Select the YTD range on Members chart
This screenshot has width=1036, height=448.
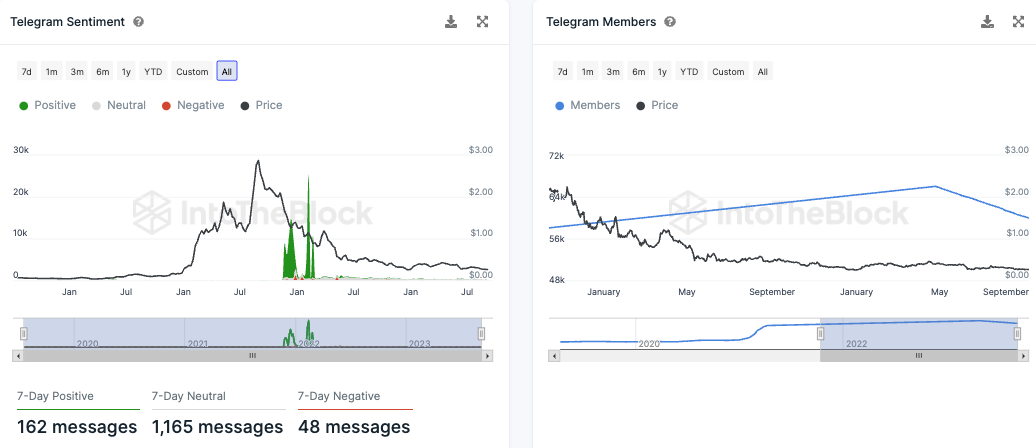pos(689,71)
